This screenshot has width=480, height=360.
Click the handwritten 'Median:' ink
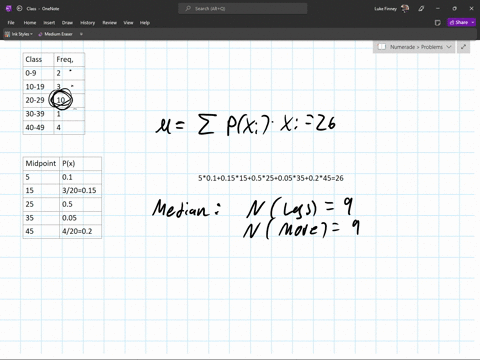186,208
